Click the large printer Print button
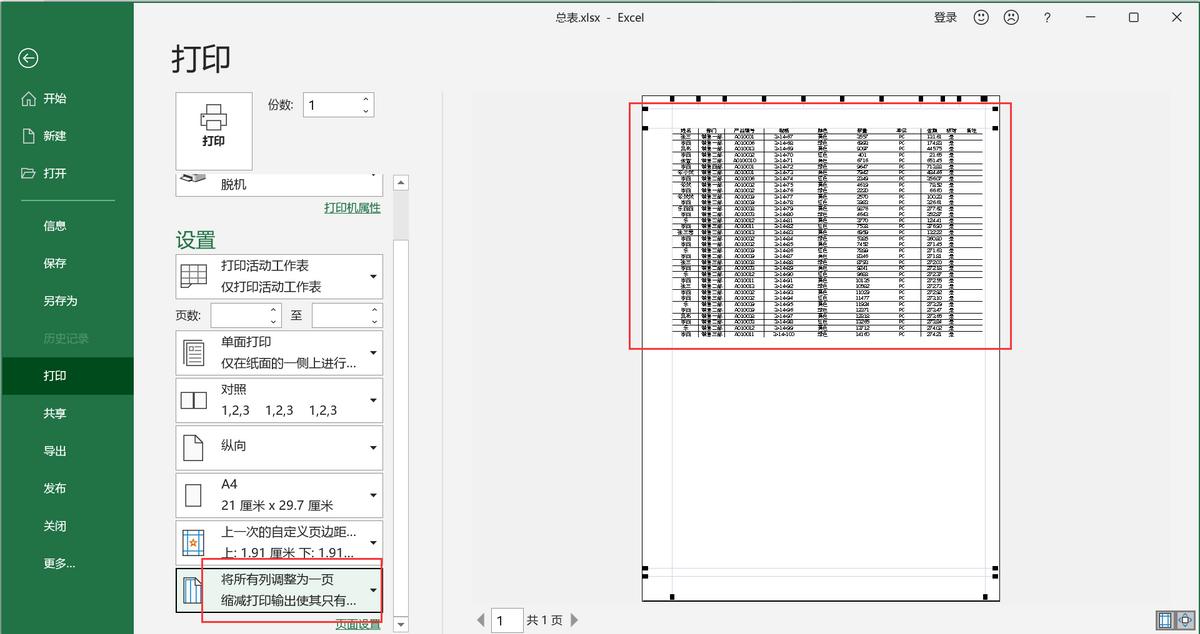The width and height of the screenshot is (1200, 634). [214, 130]
